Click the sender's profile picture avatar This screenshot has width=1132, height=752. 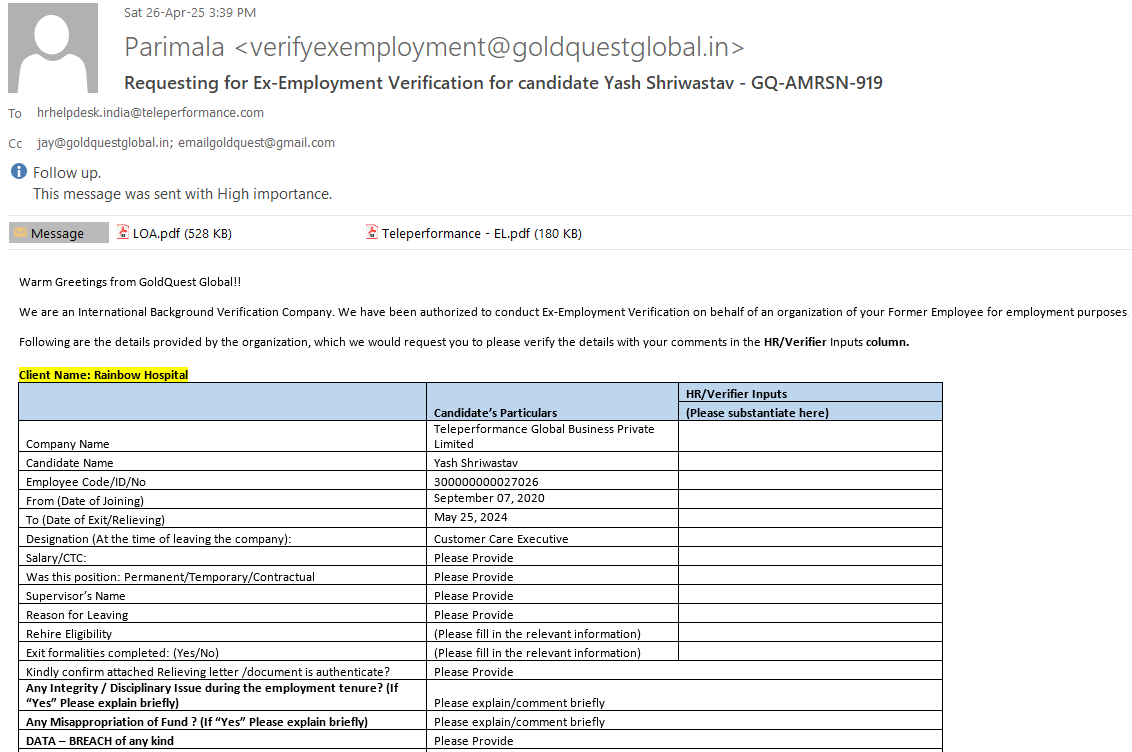click(53, 48)
